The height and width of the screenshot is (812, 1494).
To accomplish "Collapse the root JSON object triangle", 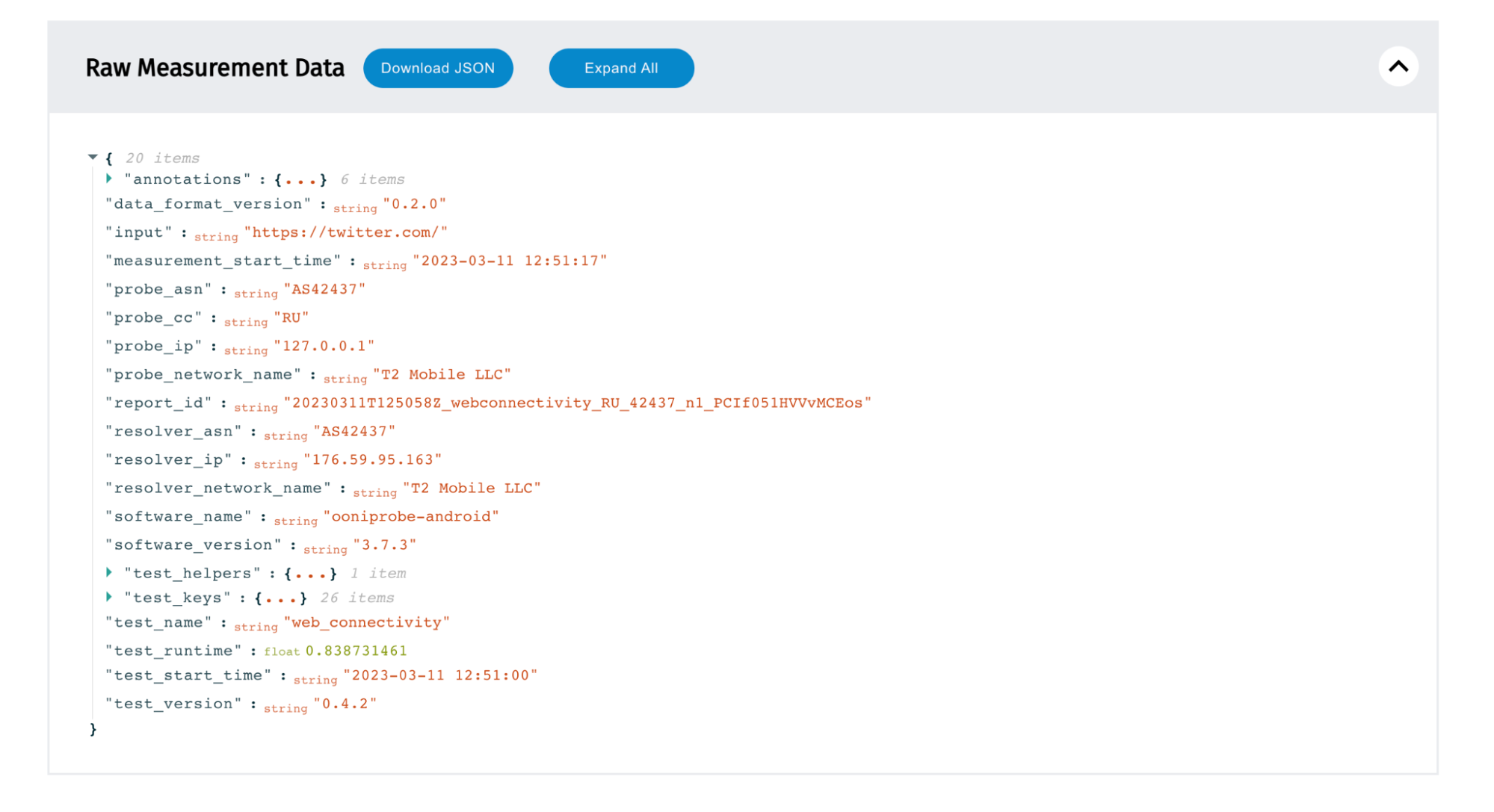I will [x=93, y=157].
